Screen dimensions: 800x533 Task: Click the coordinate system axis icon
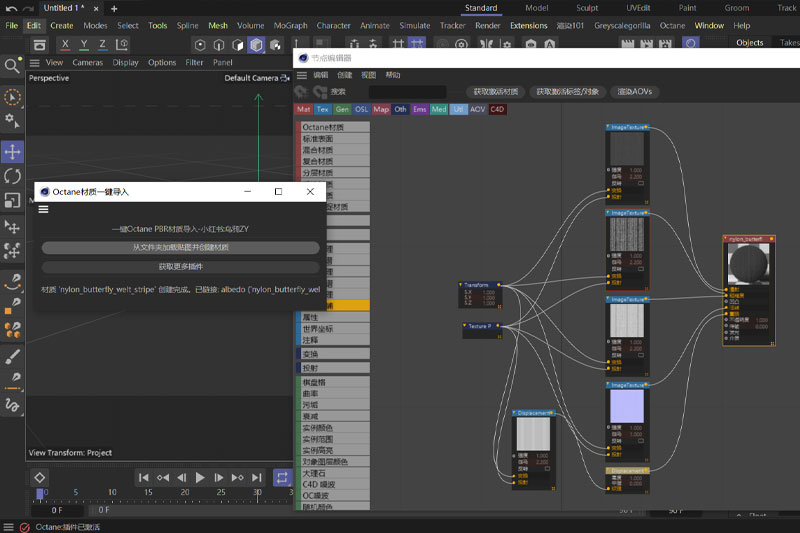pos(121,44)
